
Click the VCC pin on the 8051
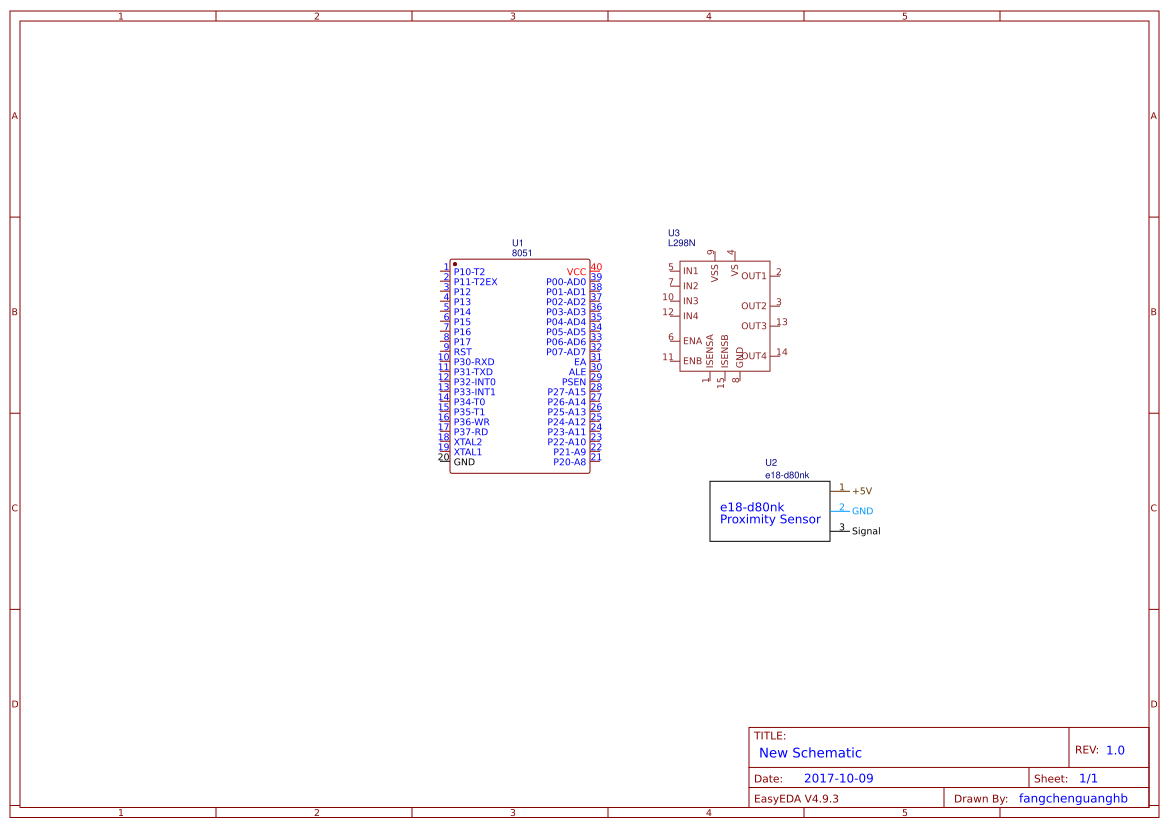575,271
